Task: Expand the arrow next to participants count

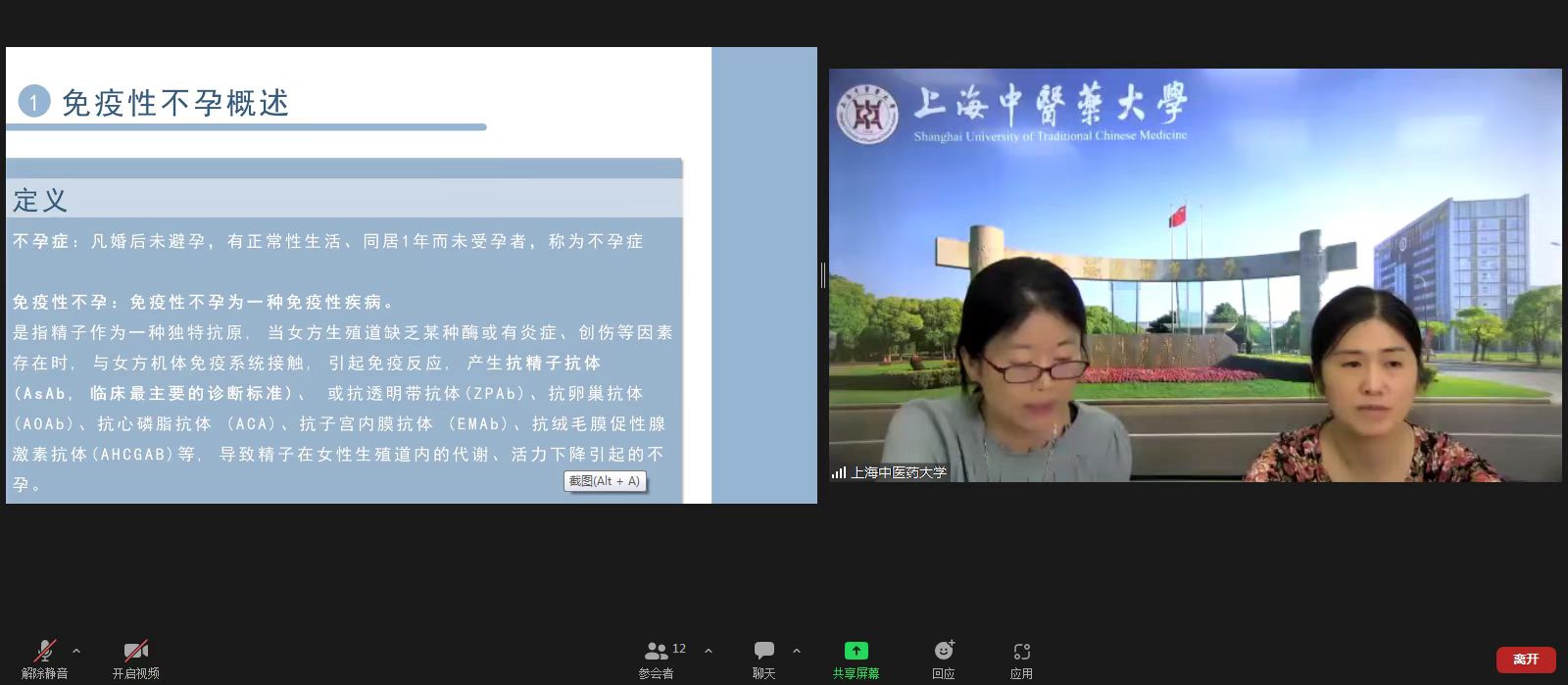Action: [709, 651]
